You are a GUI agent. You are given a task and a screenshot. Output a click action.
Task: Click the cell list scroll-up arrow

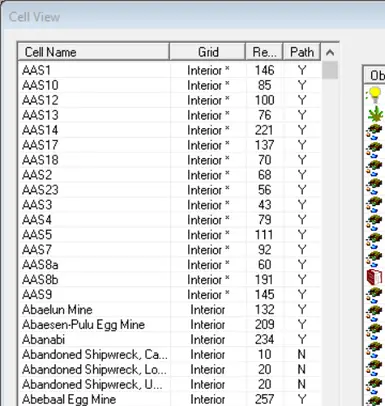pyautogui.click(x=330, y=52)
